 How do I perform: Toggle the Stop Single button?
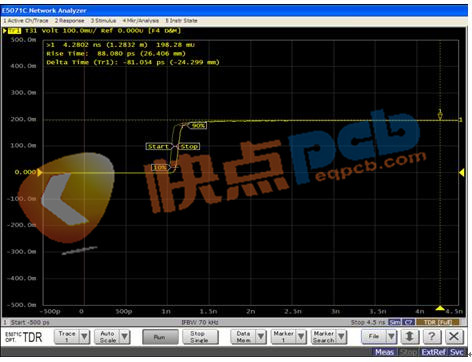[x=200, y=337]
